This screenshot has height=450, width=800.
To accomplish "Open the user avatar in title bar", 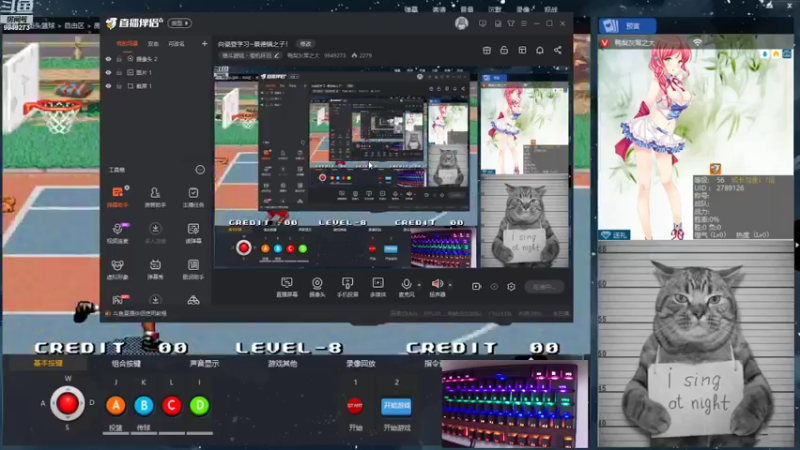I will click(x=462, y=23).
